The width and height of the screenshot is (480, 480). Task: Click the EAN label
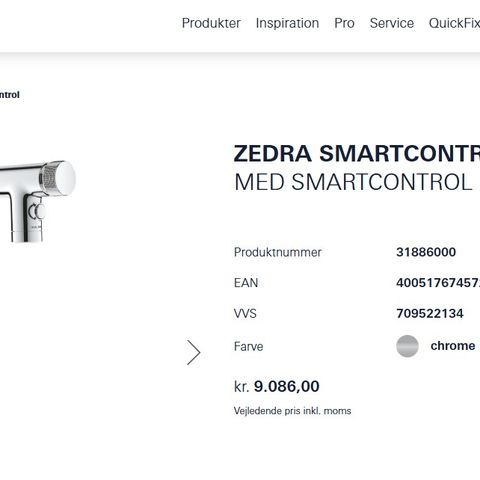click(246, 283)
